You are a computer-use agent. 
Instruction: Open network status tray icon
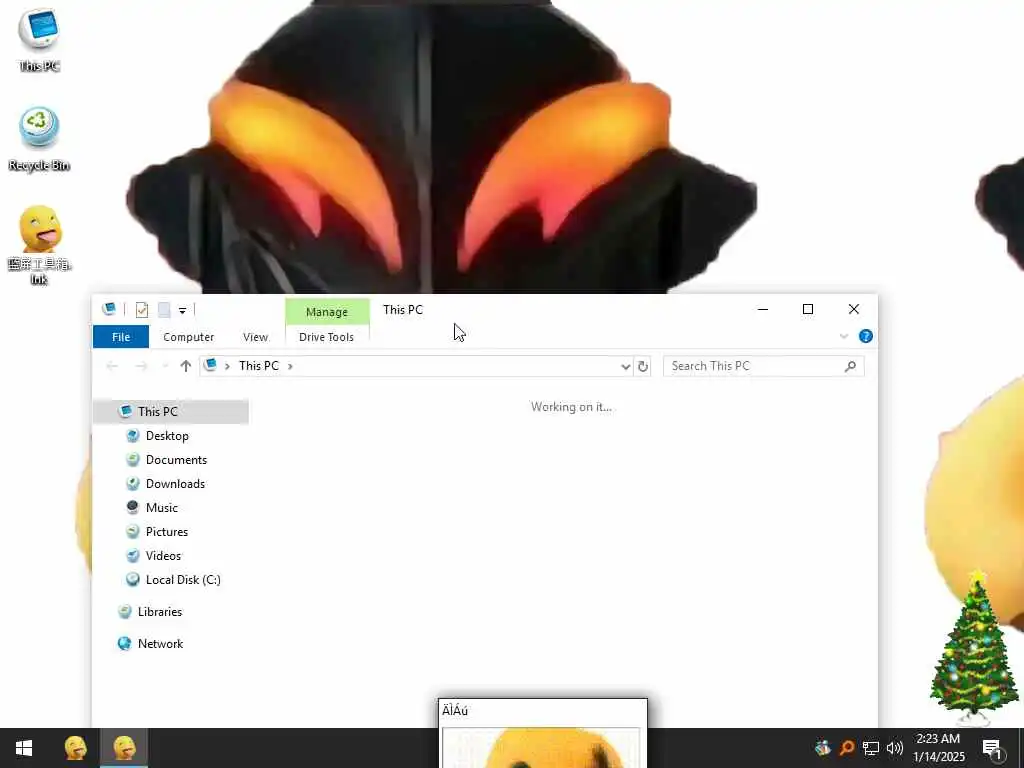point(871,748)
